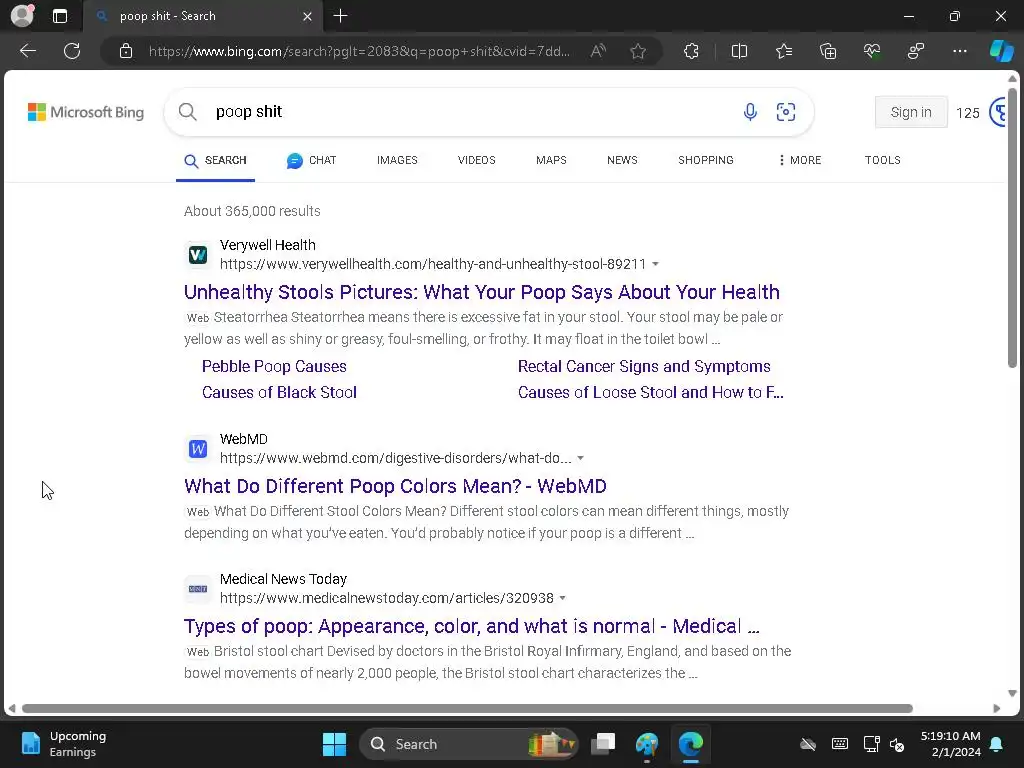
Task: Click the Read aloud icon in address bar
Action: [x=598, y=51]
